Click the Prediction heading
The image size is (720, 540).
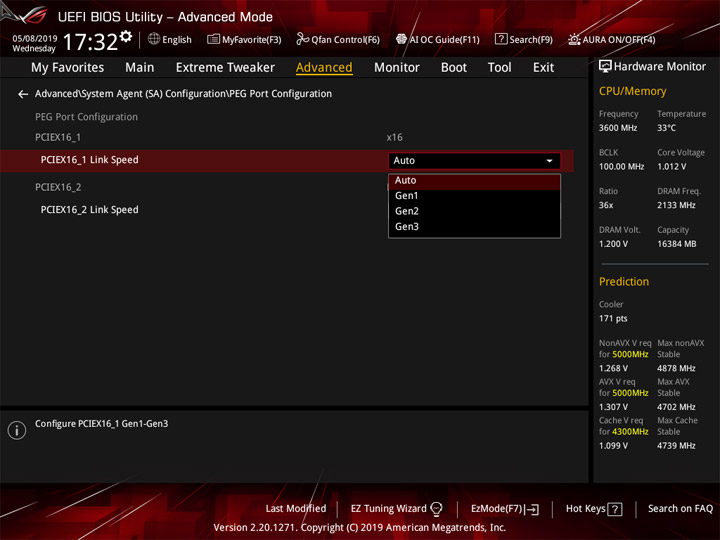(624, 282)
